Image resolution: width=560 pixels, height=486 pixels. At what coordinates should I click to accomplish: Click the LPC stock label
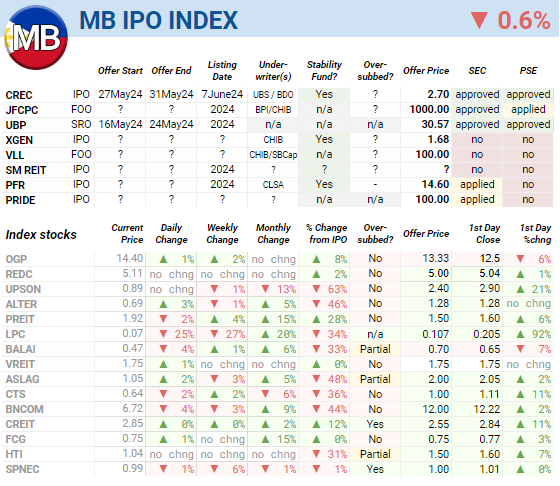tap(15, 334)
